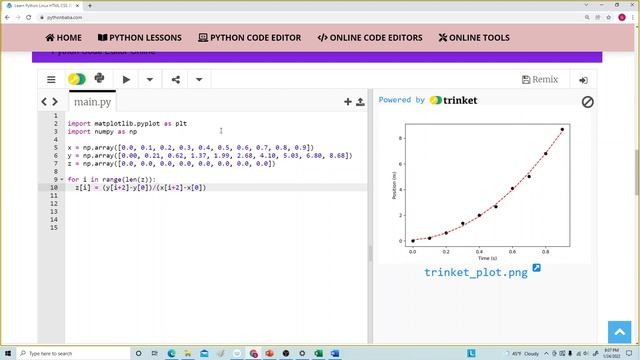640x360 pixels.
Task: Click the browser forward button
Action: [x=18, y=18]
